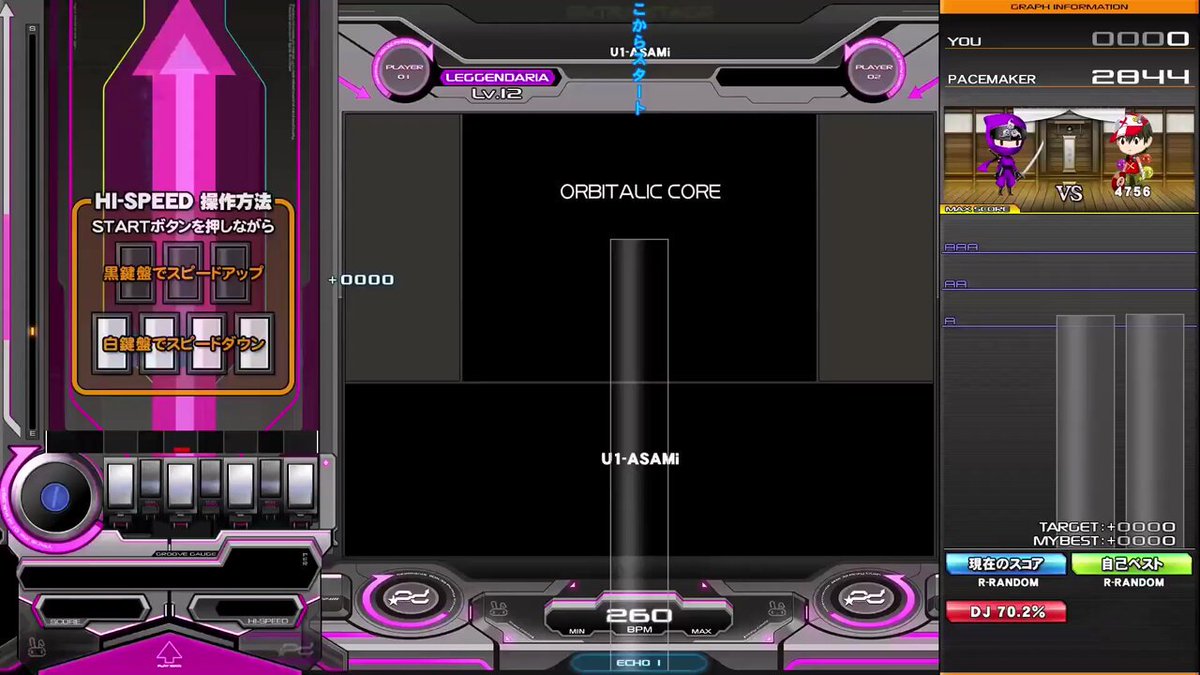Tap the second key, the first black key

click(x=150, y=479)
